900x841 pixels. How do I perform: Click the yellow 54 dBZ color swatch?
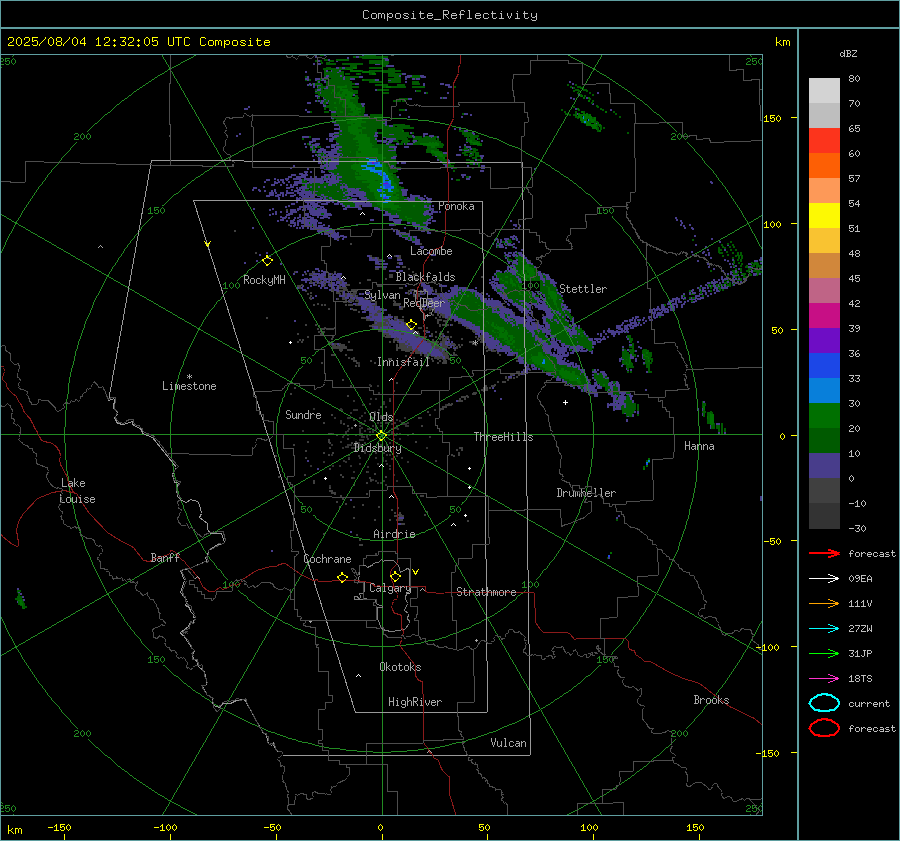tap(824, 216)
